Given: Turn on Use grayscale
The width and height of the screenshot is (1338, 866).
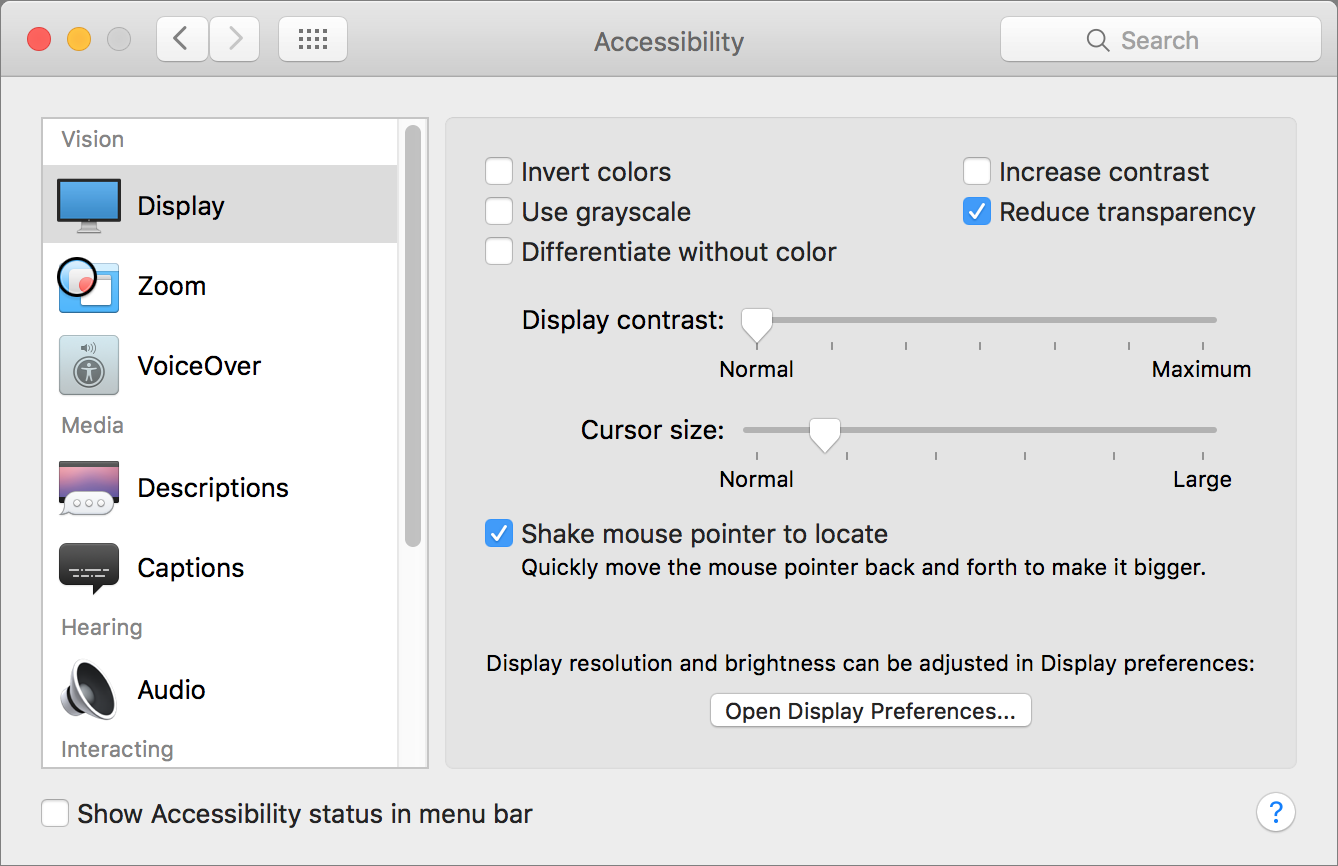Looking at the screenshot, I should (x=499, y=212).
